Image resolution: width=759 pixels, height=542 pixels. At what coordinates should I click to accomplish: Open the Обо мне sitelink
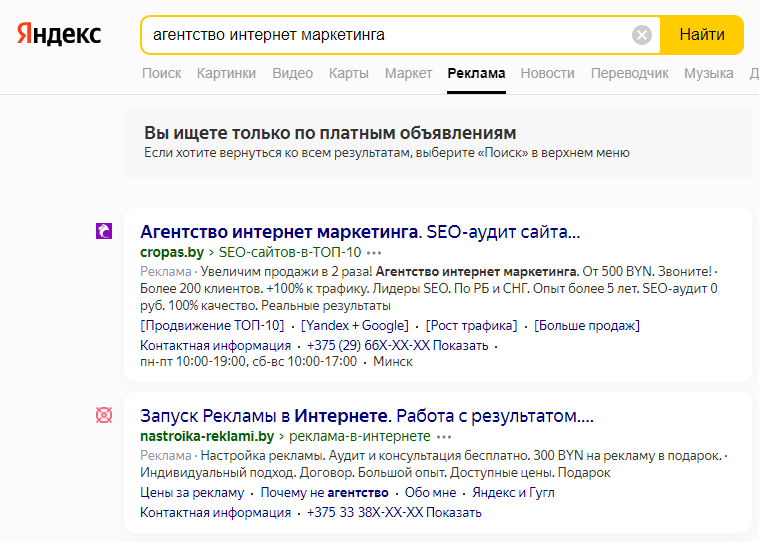click(x=430, y=493)
